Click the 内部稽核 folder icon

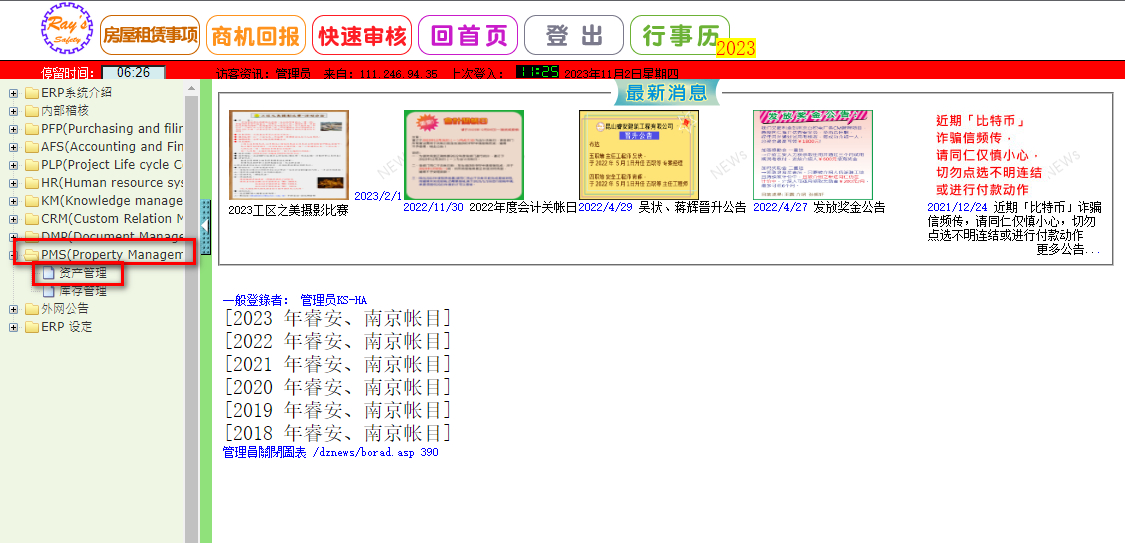click(32, 111)
